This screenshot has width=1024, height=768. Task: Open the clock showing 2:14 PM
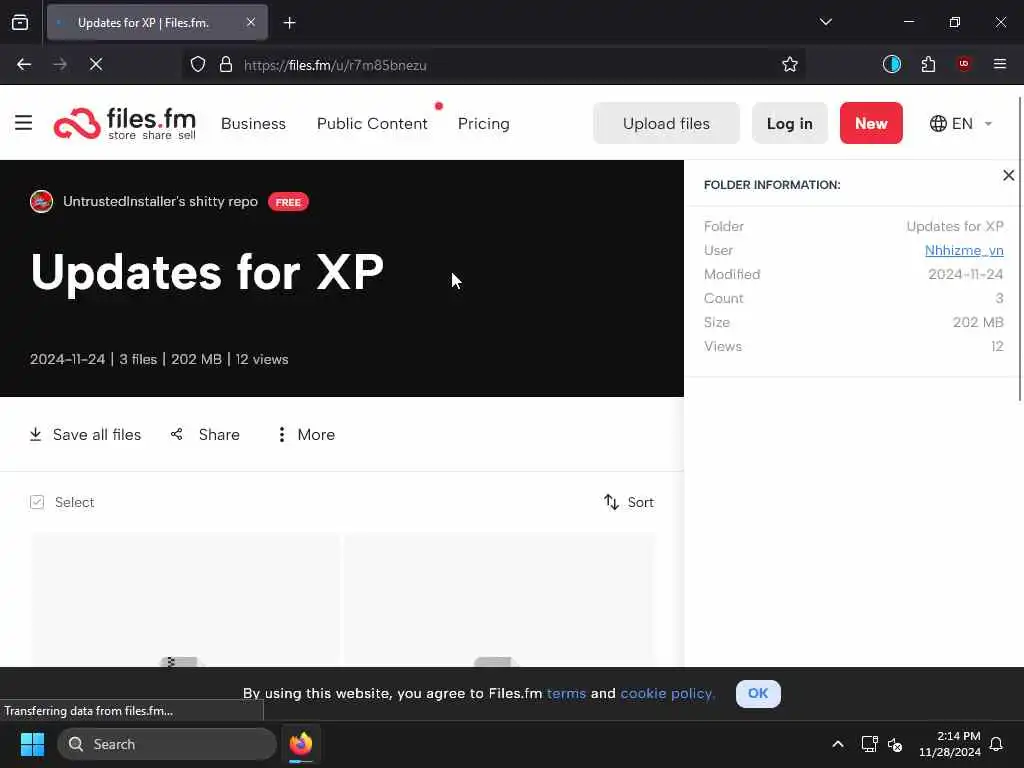pyautogui.click(x=950, y=744)
